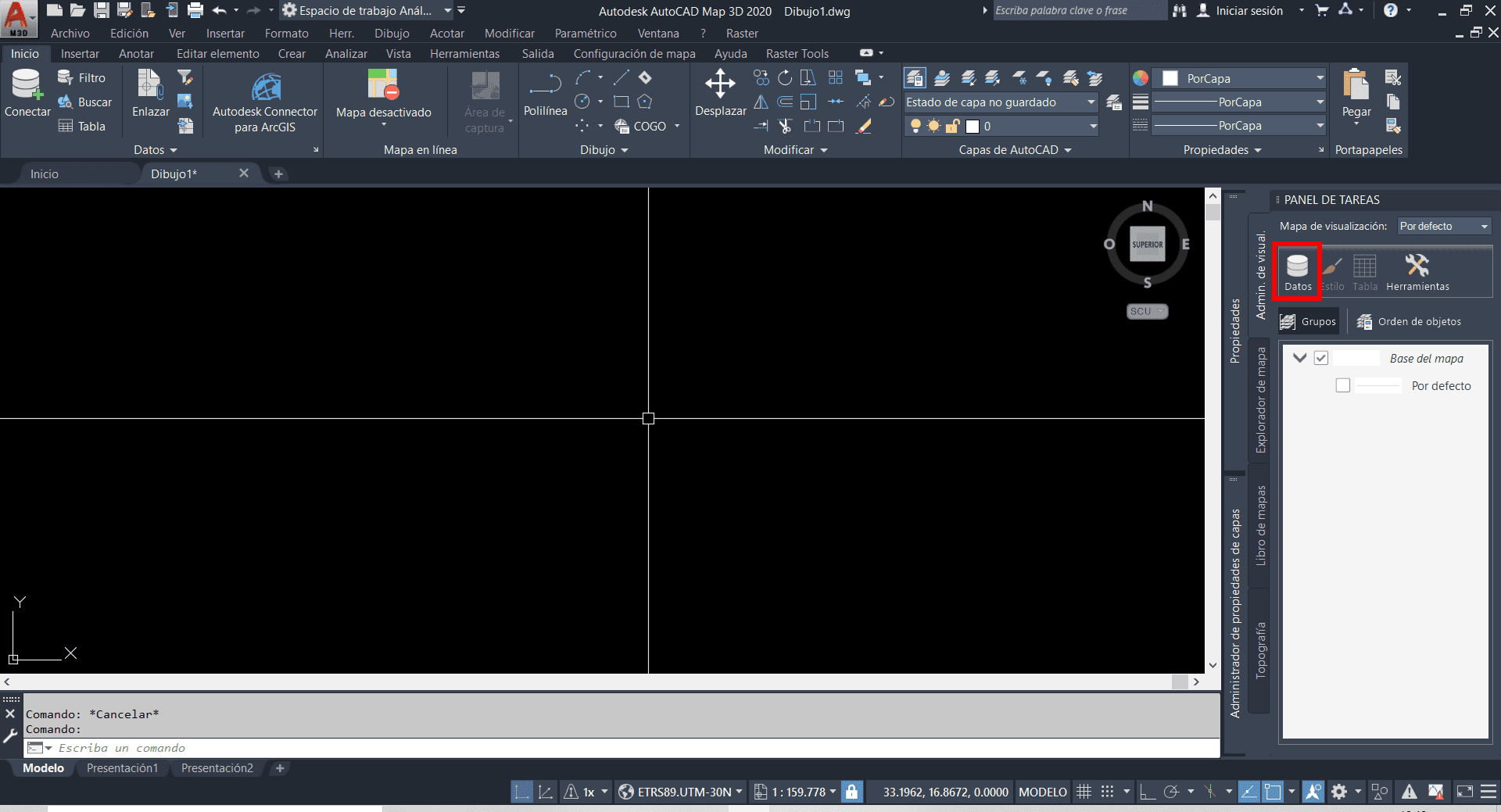This screenshot has width=1501, height=812.
Task: Check the Por defecto layer checkbox
Action: pos(1343,385)
